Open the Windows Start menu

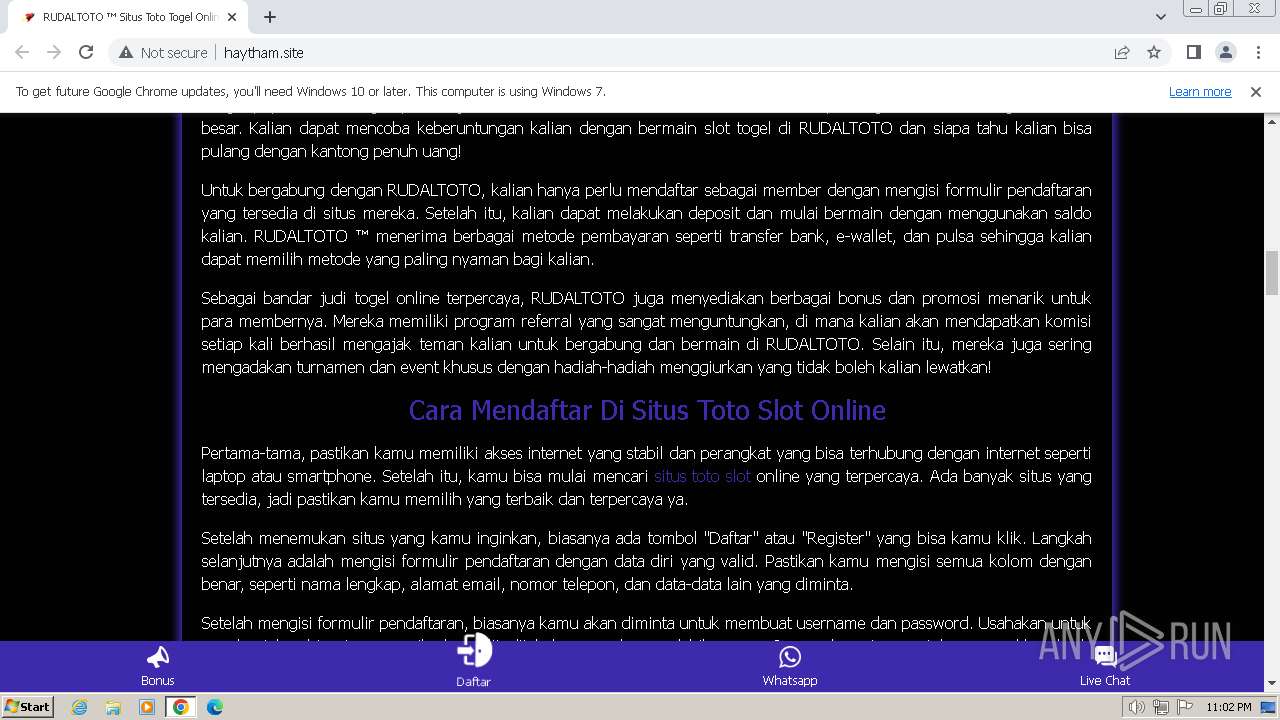click(27, 707)
